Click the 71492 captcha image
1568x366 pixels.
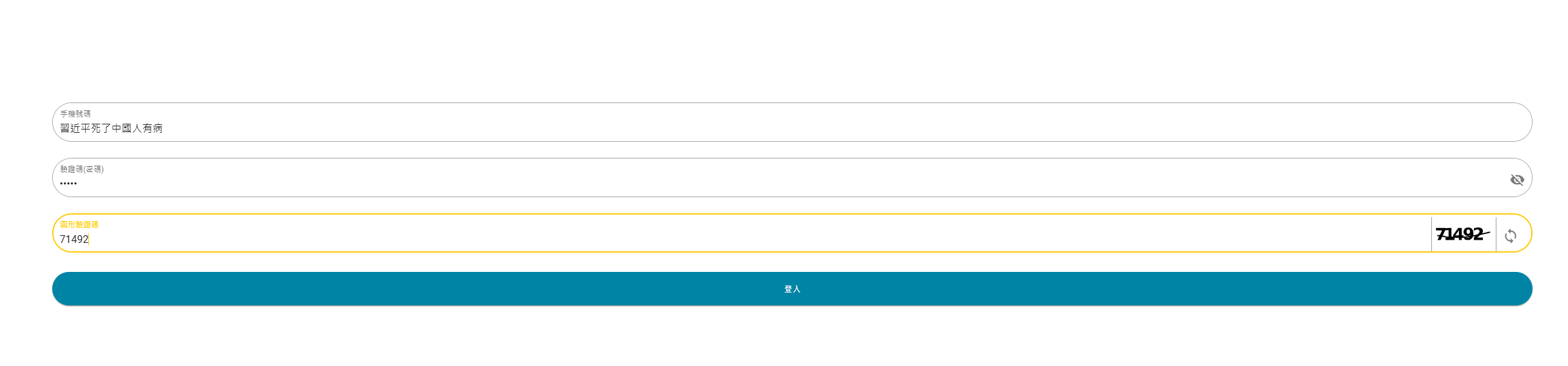click(x=1464, y=234)
